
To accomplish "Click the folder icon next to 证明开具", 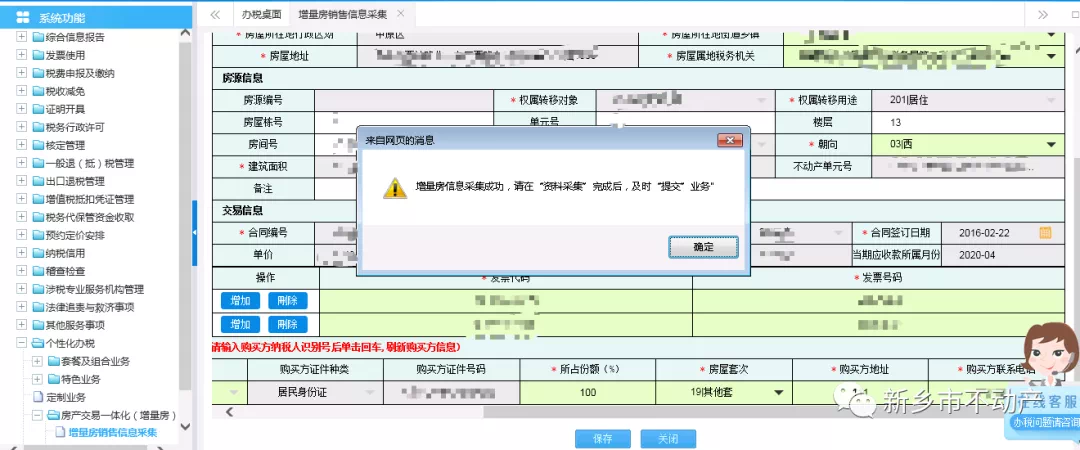I will point(39,109).
